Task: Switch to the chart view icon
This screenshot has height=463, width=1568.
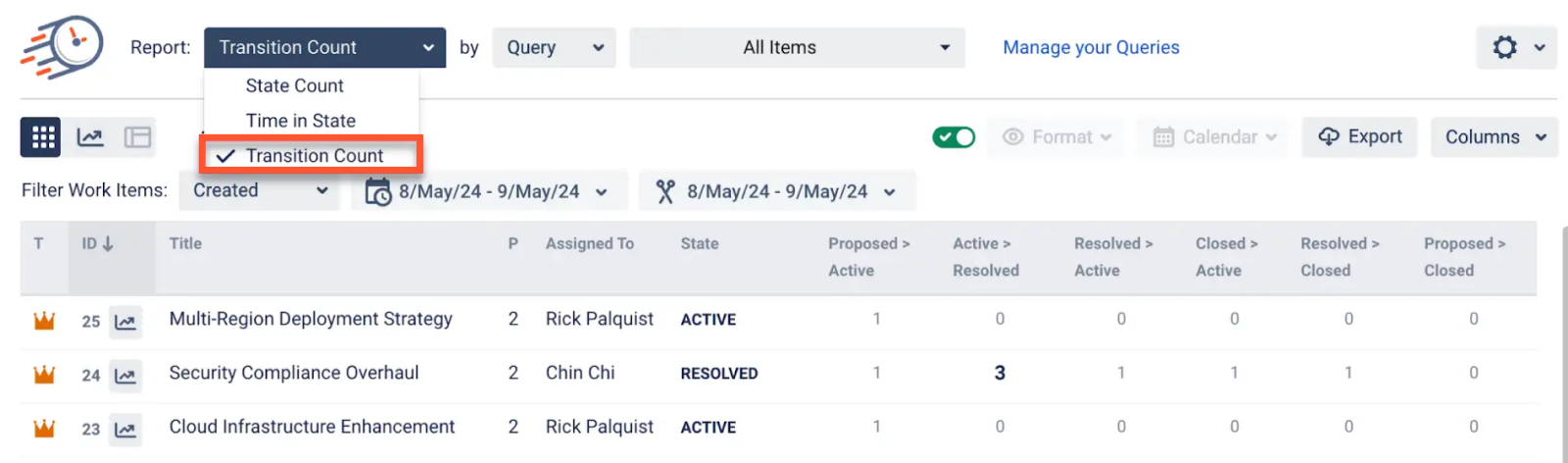Action: tap(90, 137)
